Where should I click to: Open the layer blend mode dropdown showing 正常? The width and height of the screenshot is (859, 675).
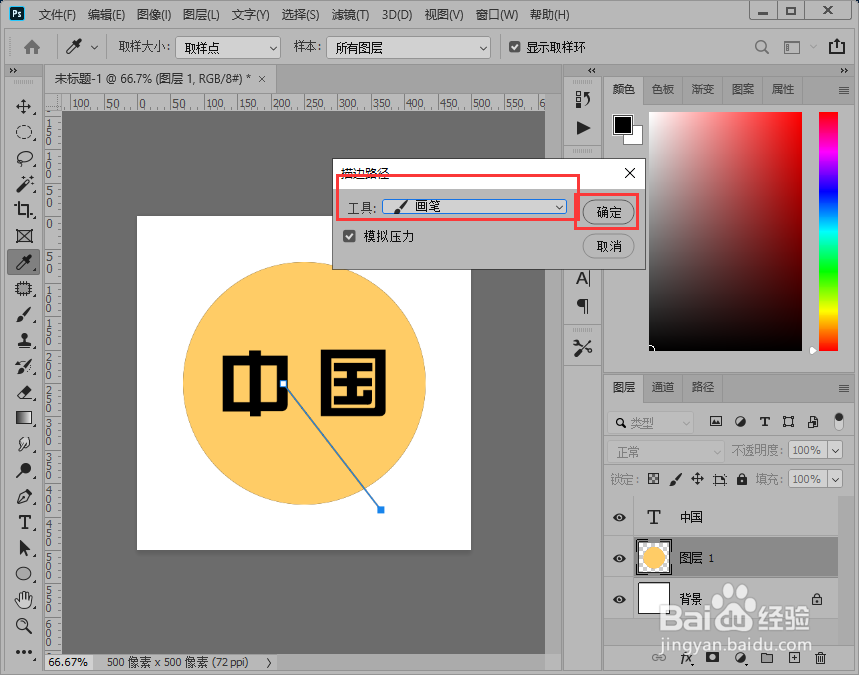(664, 450)
